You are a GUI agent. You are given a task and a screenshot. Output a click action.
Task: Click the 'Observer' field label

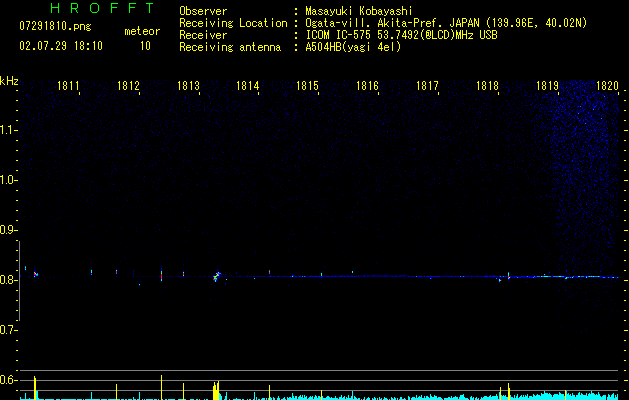coord(203,11)
